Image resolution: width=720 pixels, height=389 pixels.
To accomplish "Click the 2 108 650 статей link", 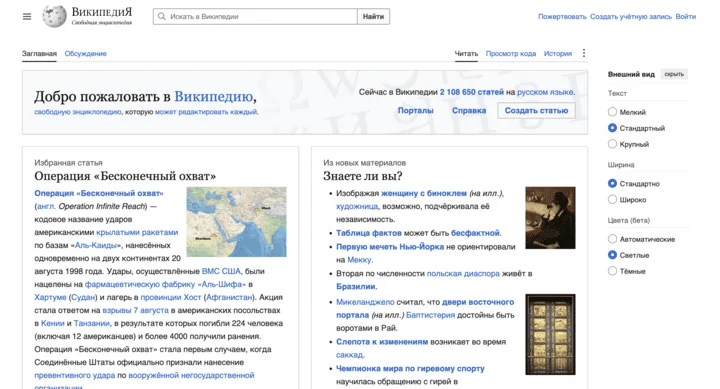I will [x=472, y=92].
